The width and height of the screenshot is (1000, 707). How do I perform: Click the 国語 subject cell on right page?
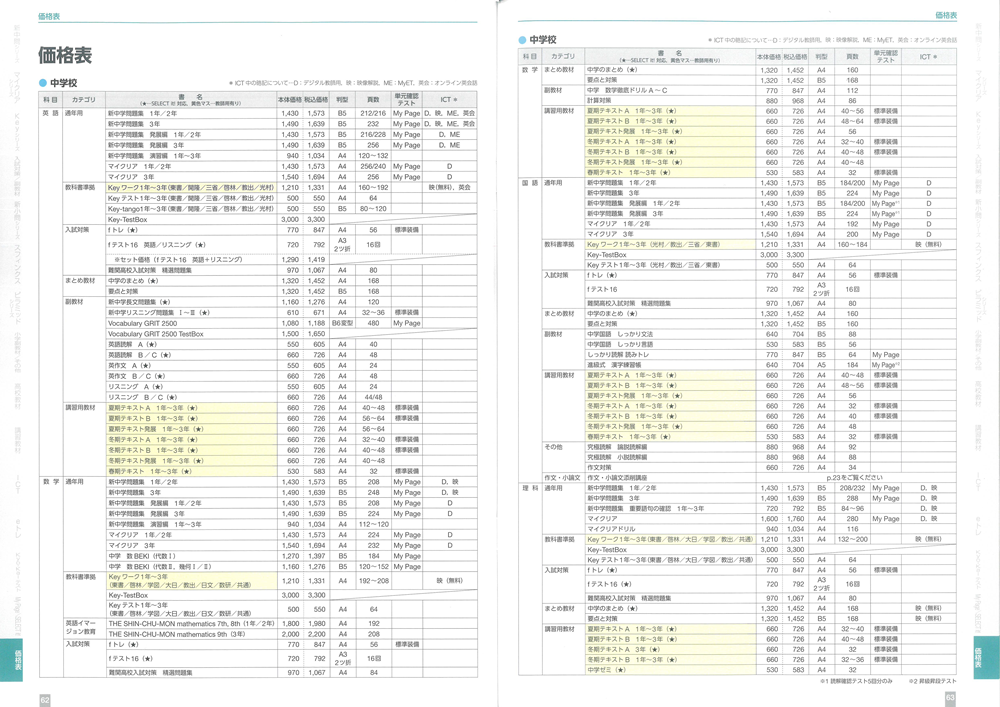(530, 183)
